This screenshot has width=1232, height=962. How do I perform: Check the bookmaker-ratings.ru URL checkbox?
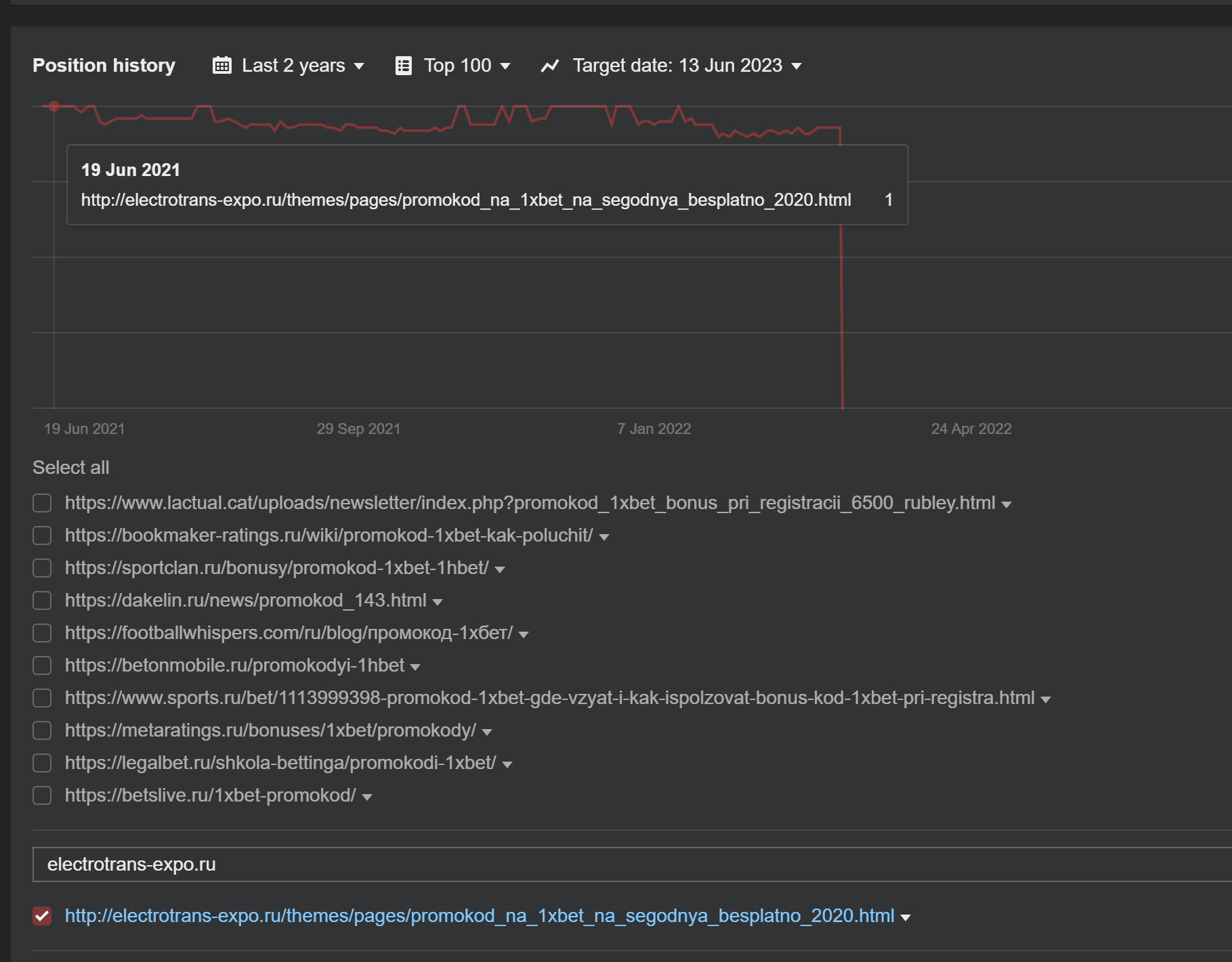(42, 535)
